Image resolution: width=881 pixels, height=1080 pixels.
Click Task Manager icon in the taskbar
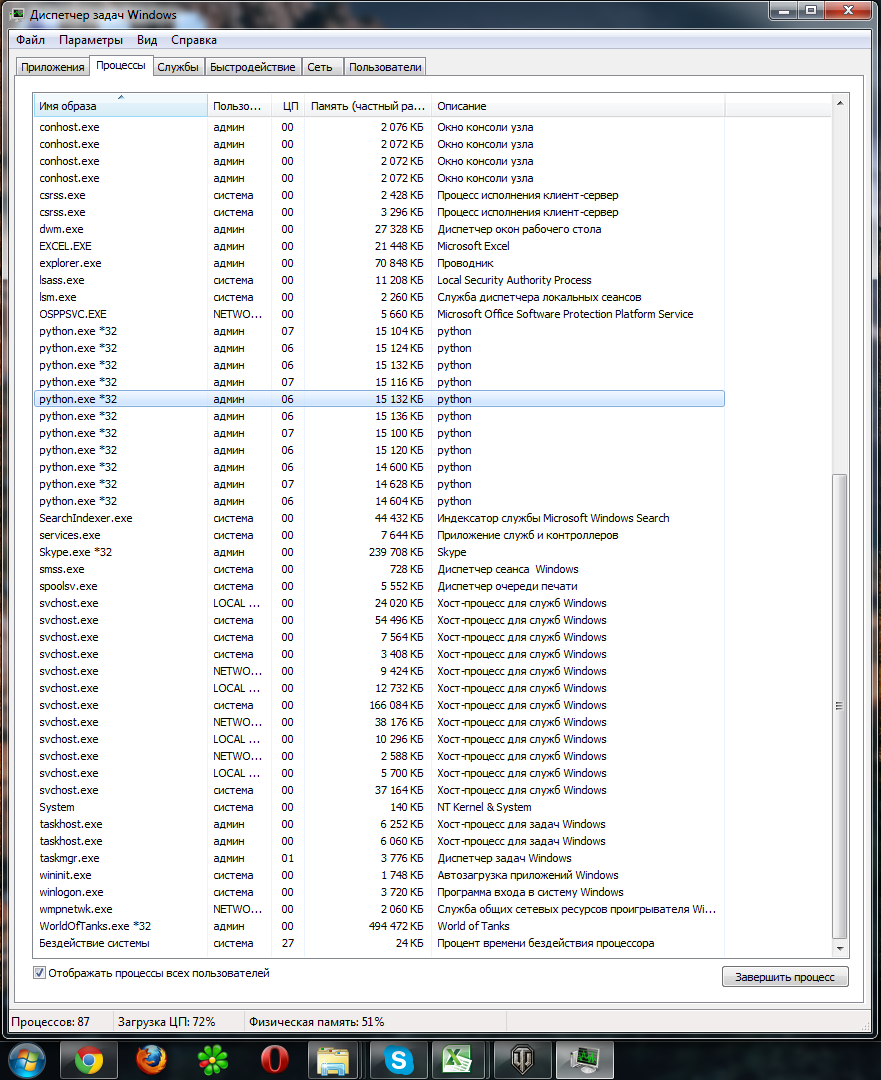(585, 1060)
